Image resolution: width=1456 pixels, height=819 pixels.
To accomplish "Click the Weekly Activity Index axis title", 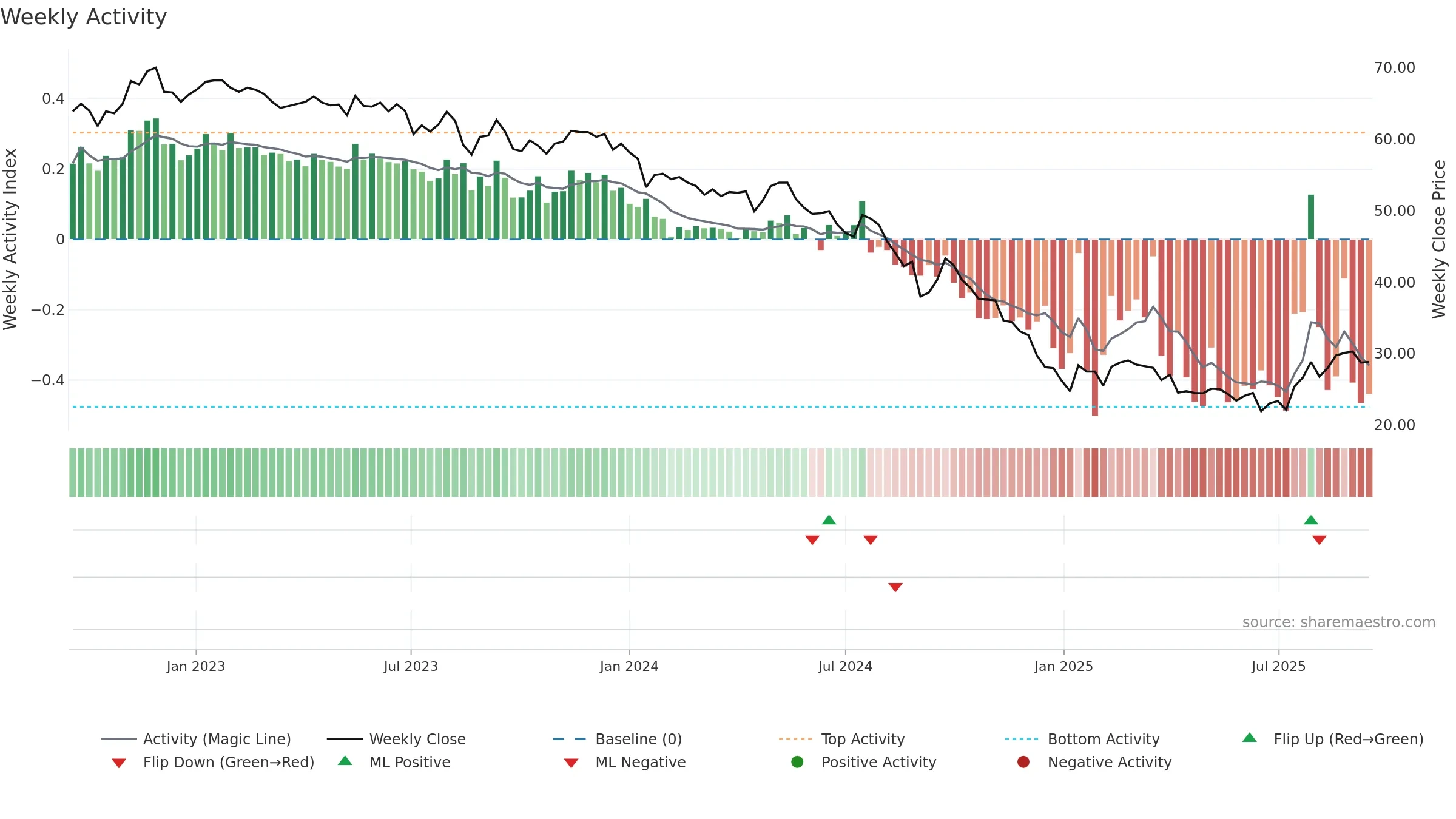I will click(10, 239).
